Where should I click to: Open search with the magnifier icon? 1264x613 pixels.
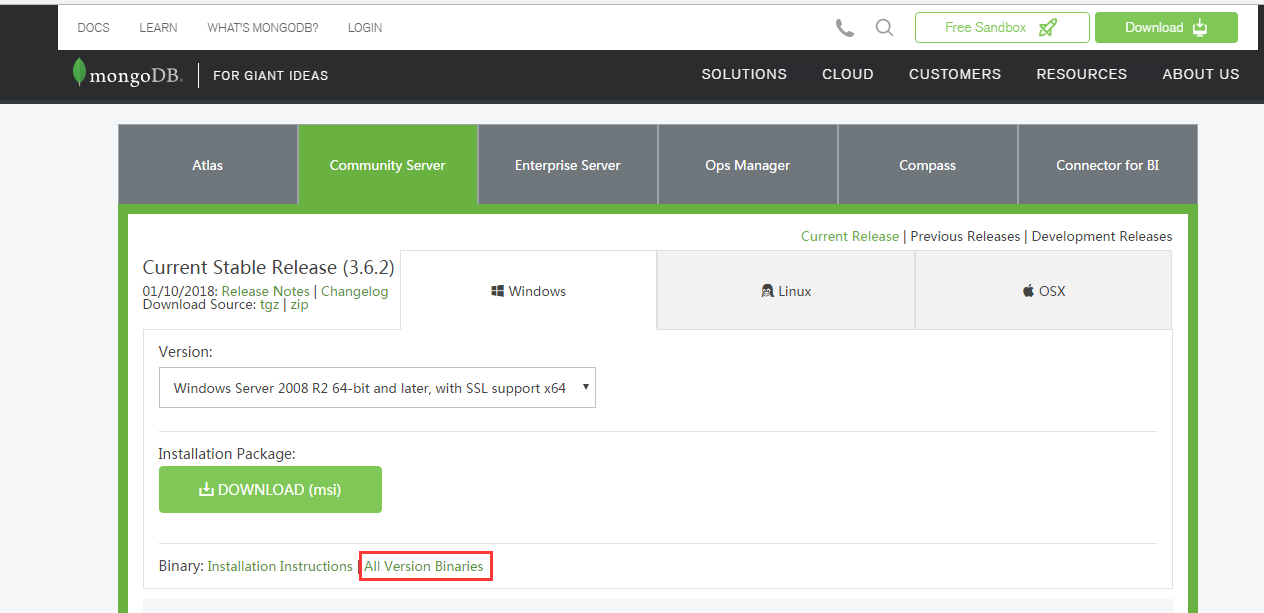point(884,28)
